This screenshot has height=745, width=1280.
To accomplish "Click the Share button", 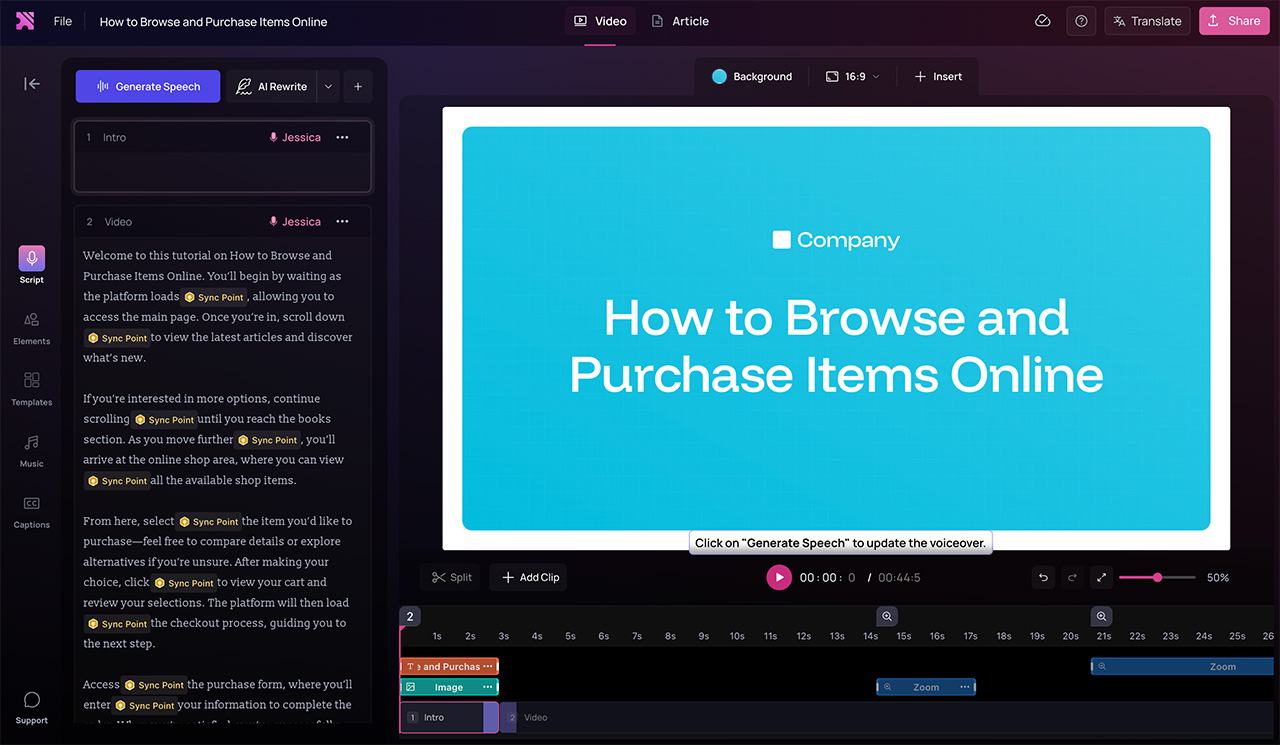I will tap(1234, 21).
